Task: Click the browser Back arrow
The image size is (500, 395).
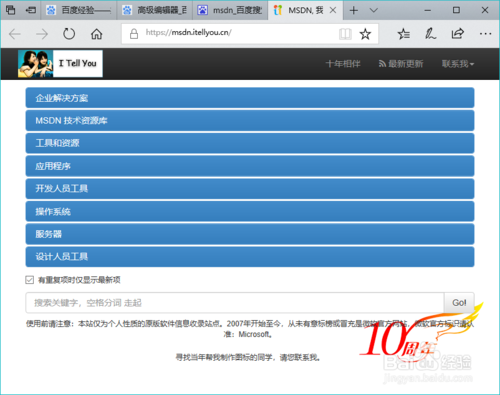Action: pyautogui.click(x=15, y=34)
